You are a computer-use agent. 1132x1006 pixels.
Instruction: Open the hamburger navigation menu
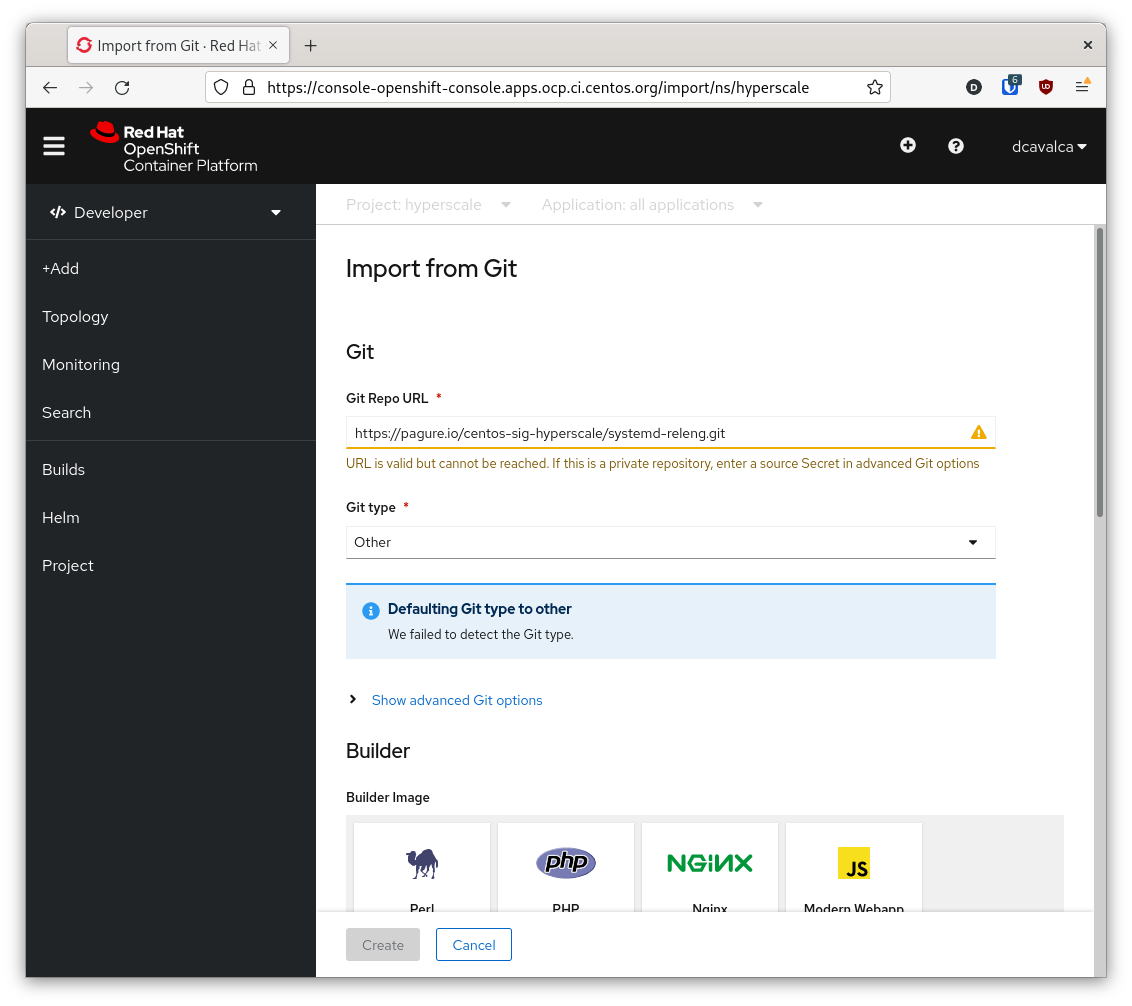54,146
